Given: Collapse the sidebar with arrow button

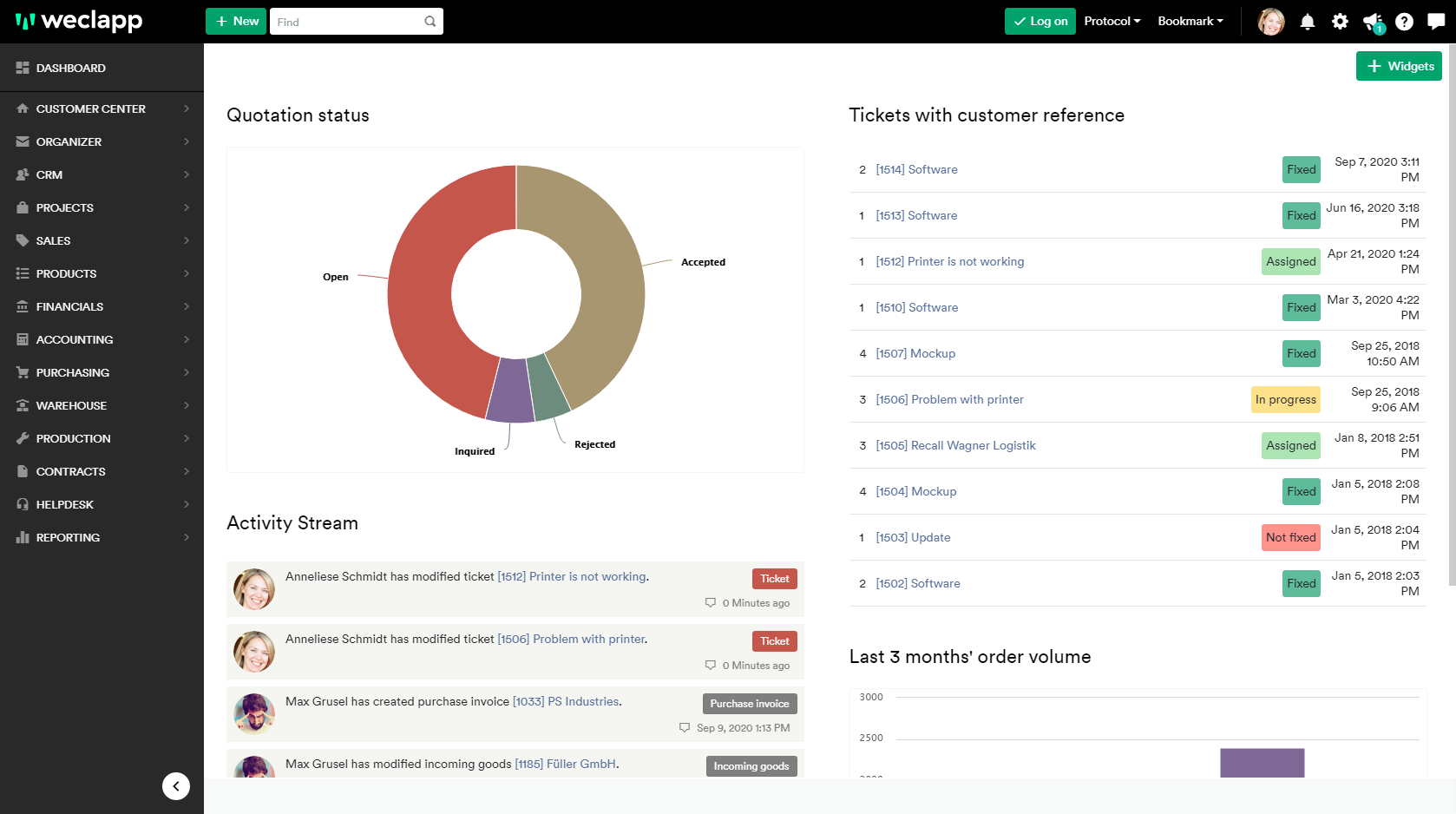Looking at the screenshot, I should point(176,786).
